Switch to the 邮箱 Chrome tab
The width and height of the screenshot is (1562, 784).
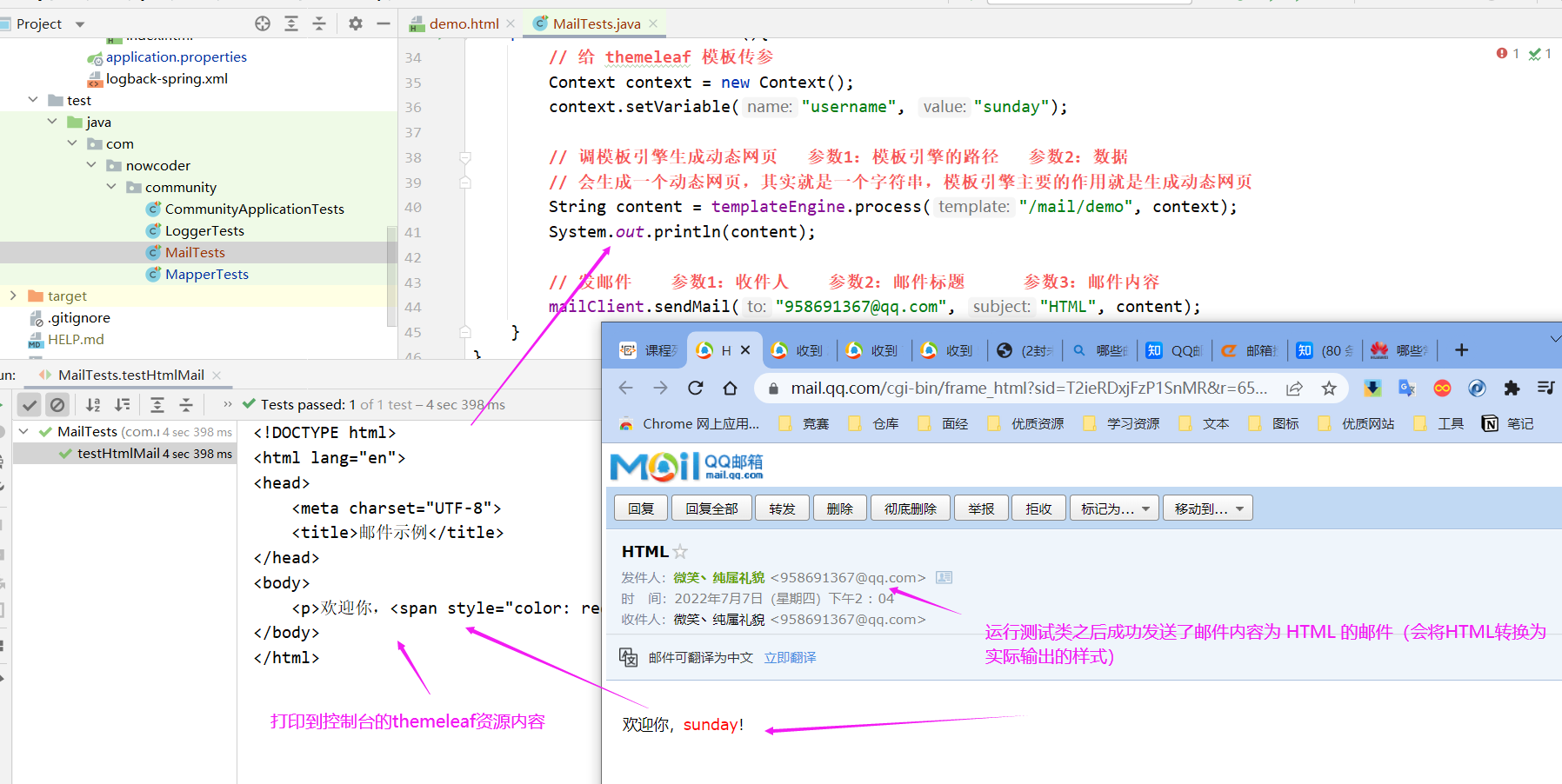(1249, 350)
